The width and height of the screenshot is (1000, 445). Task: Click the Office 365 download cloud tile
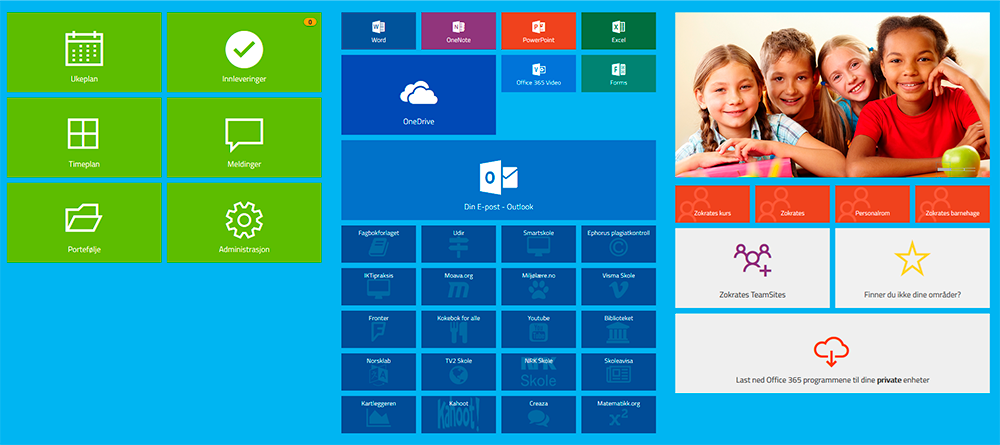coord(832,353)
